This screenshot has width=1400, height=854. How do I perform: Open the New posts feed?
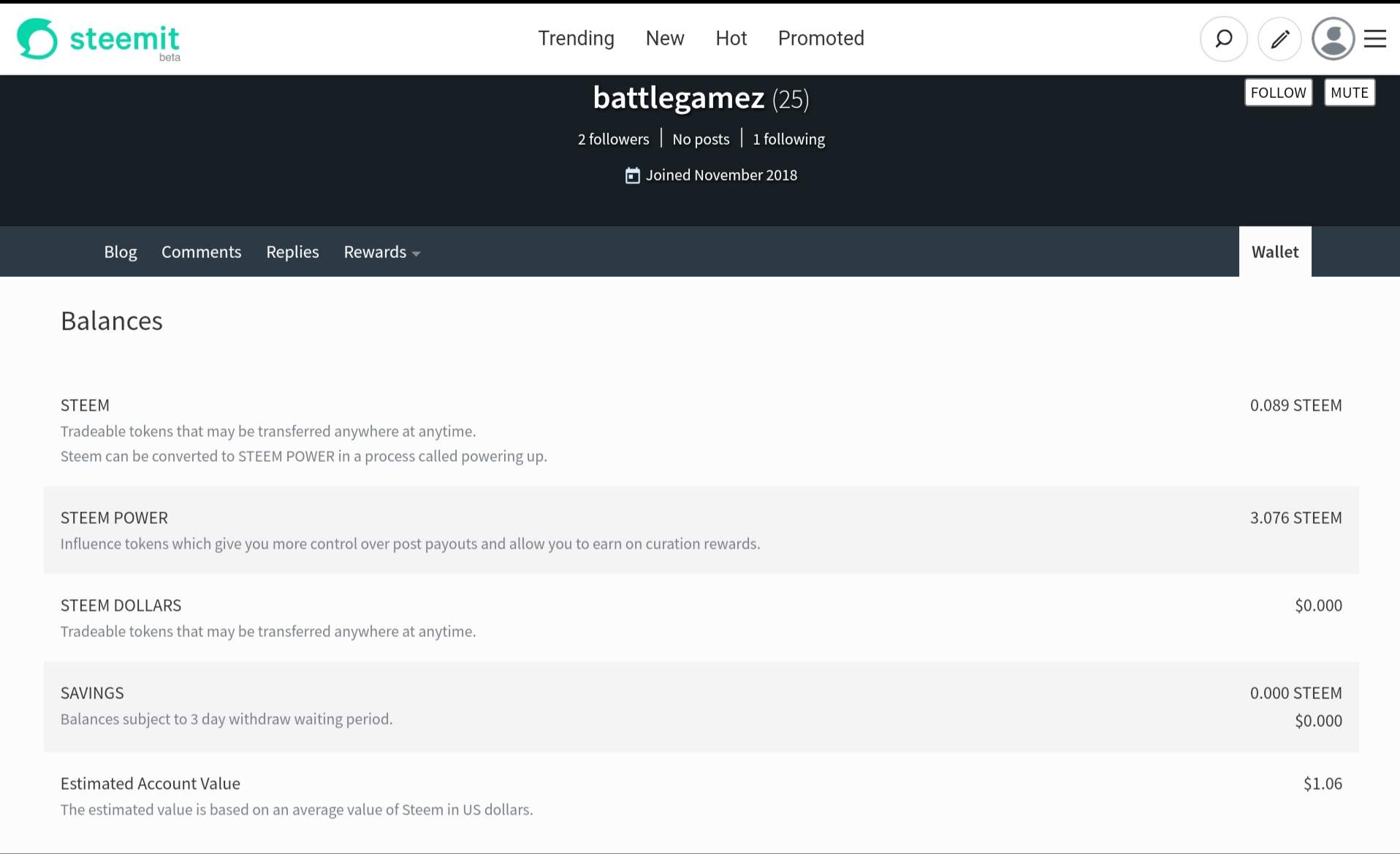pyautogui.click(x=664, y=38)
